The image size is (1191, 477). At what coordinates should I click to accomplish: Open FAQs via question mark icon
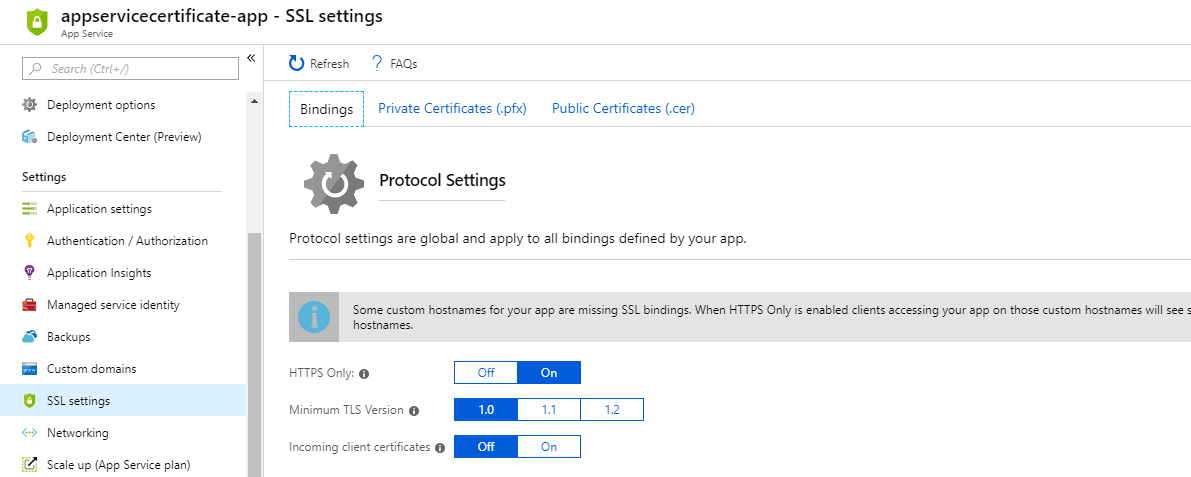pyautogui.click(x=377, y=64)
